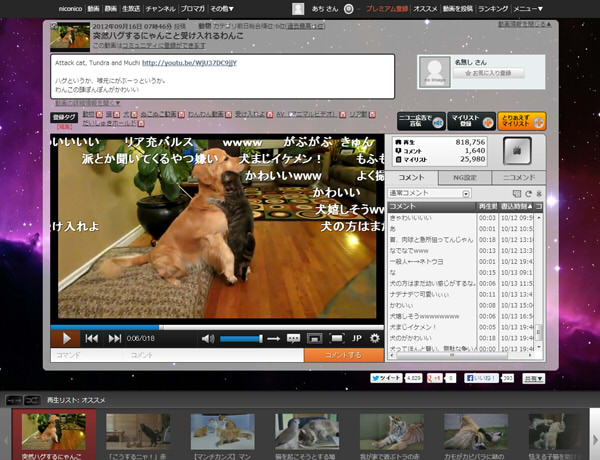Viewport: 600px width, 460px height.
Task: Click the ツイート Twitter button
Action: pos(386,378)
